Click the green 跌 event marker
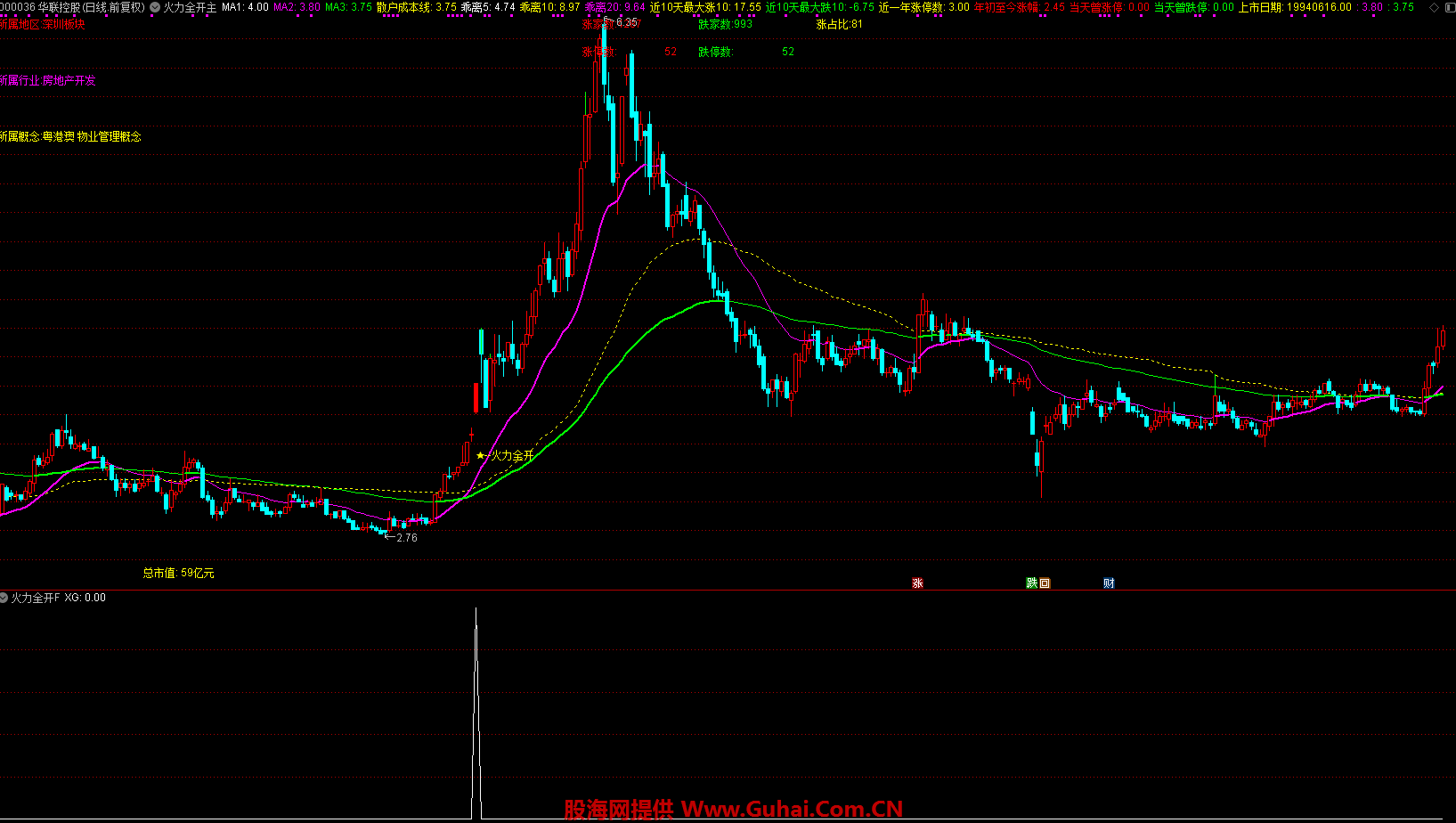This screenshot has height=823, width=1456. click(x=1032, y=583)
